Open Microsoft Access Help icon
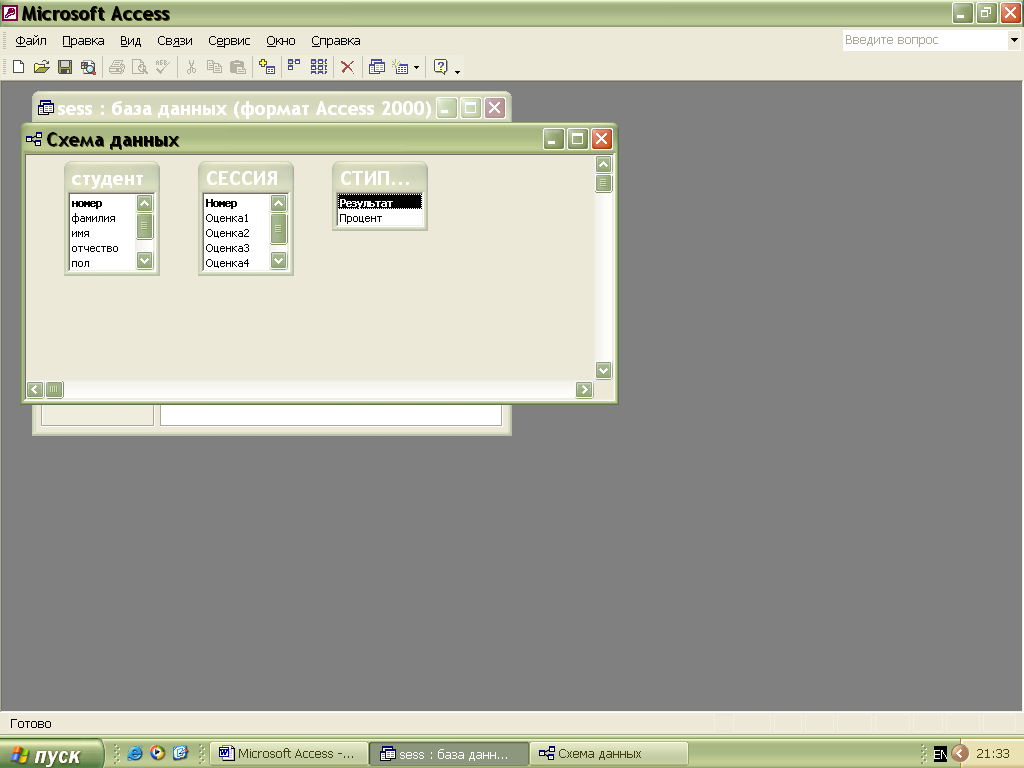Screen dimensions: 1024x768 [x=441, y=67]
